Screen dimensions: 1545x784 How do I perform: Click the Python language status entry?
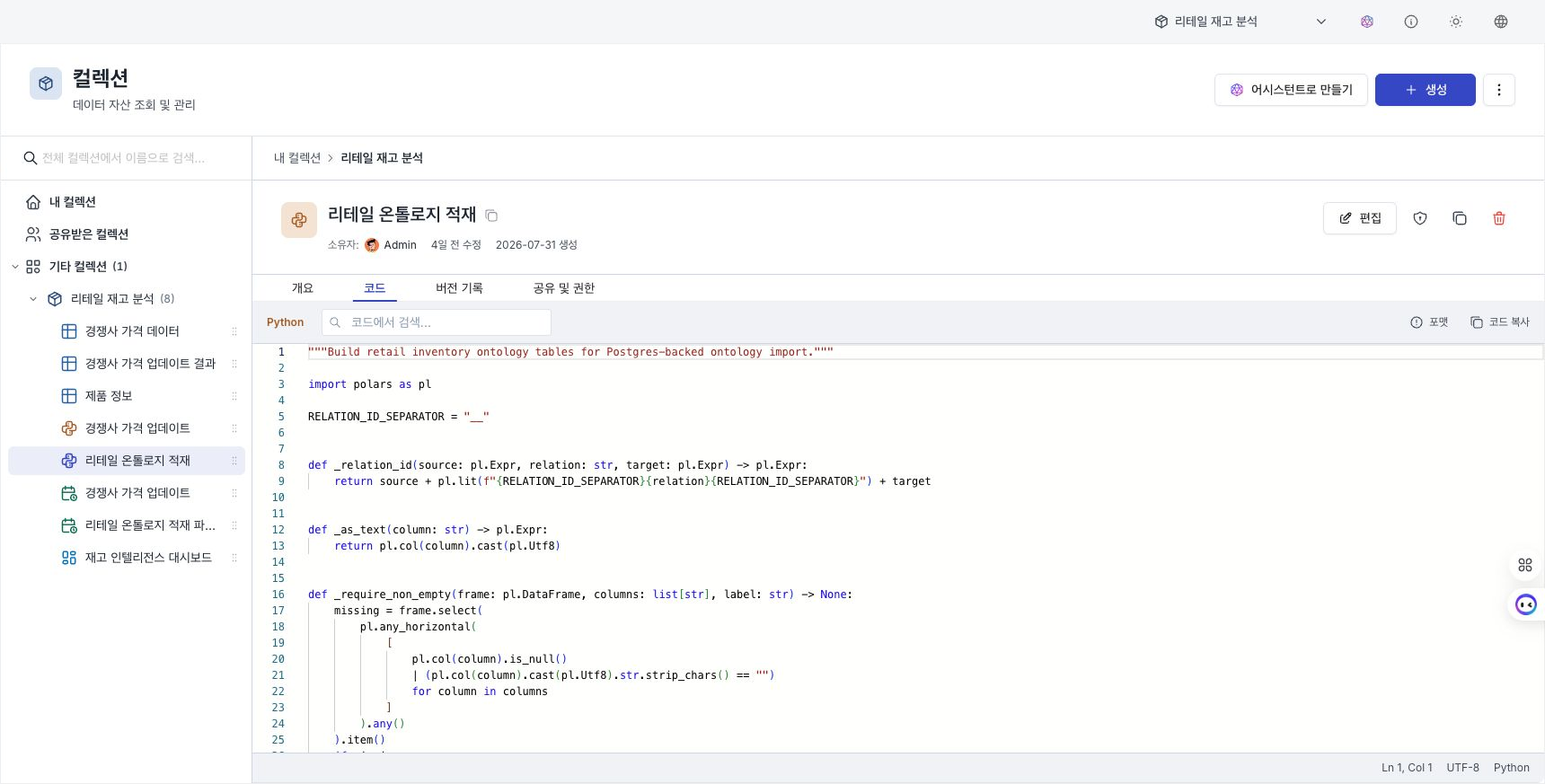[1511, 768]
